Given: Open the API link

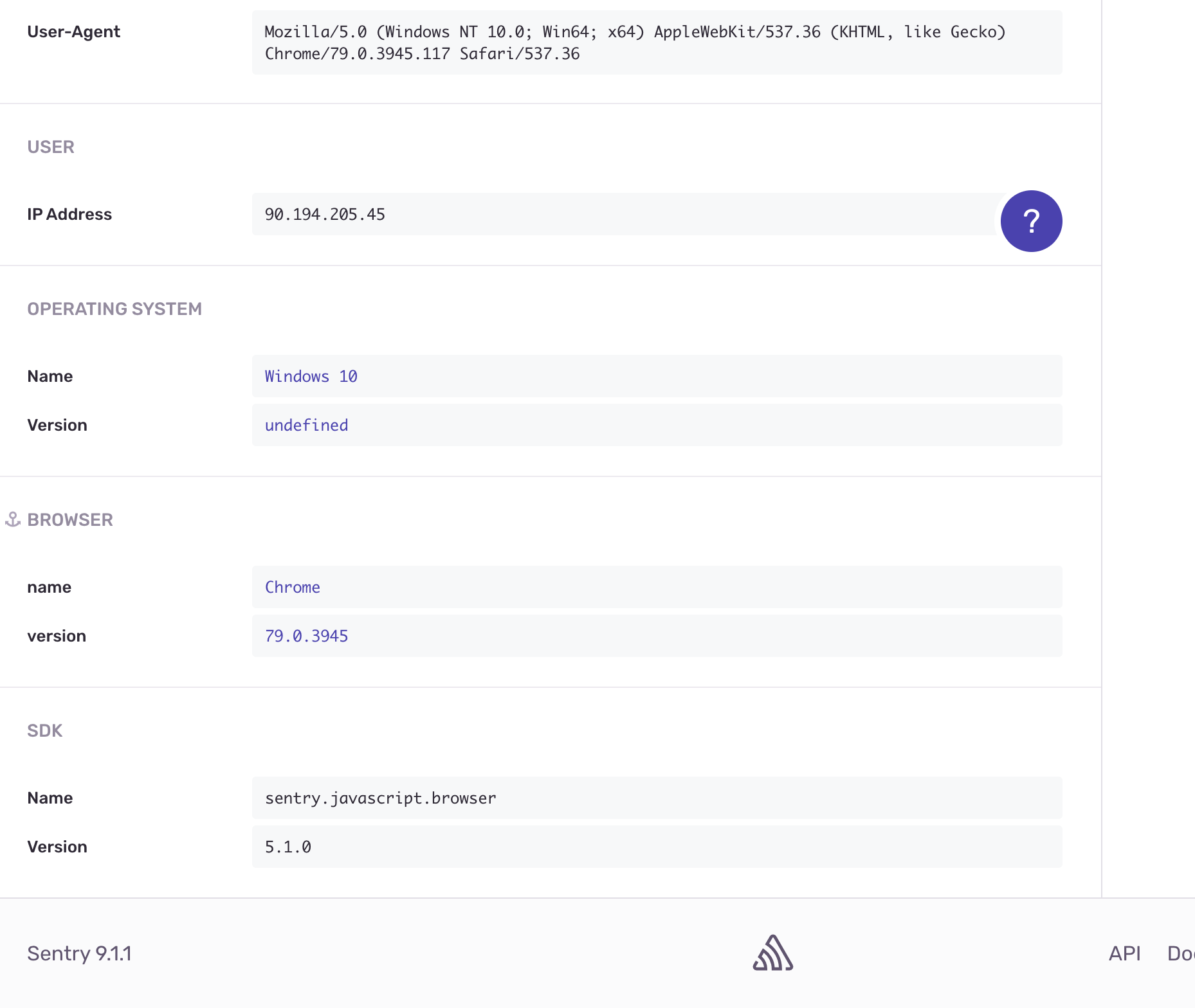Looking at the screenshot, I should [1125, 953].
